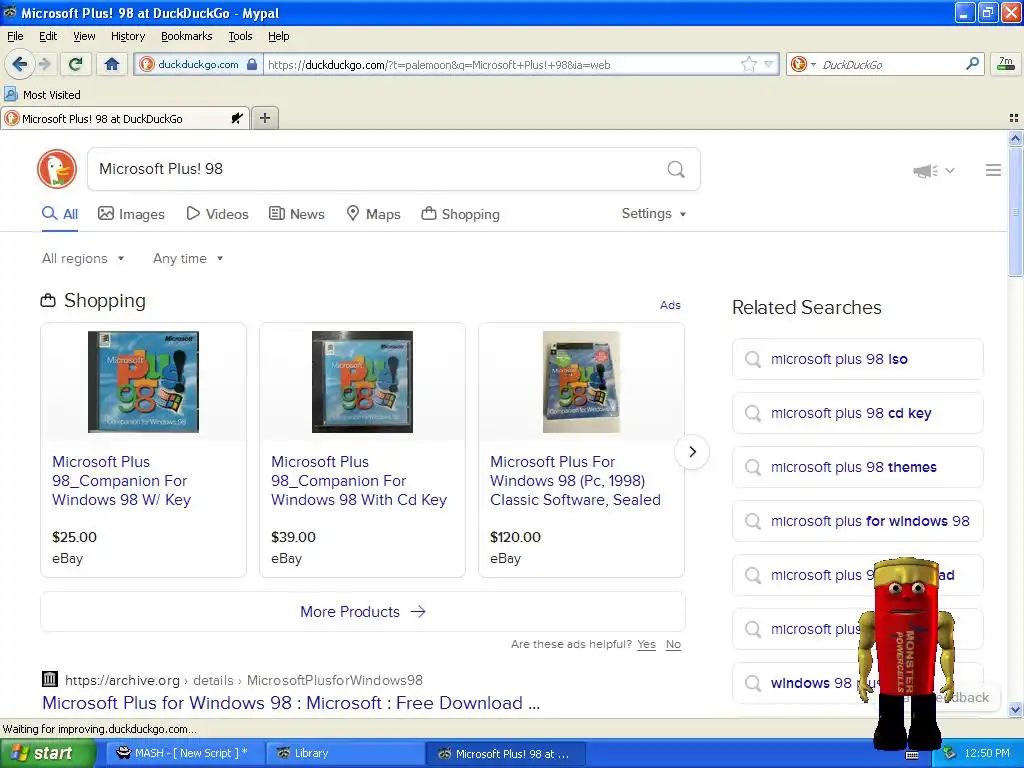Viewport: 1024px width, 768px height.
Task: Open the History menu
Action: click(x=127, y=36)
